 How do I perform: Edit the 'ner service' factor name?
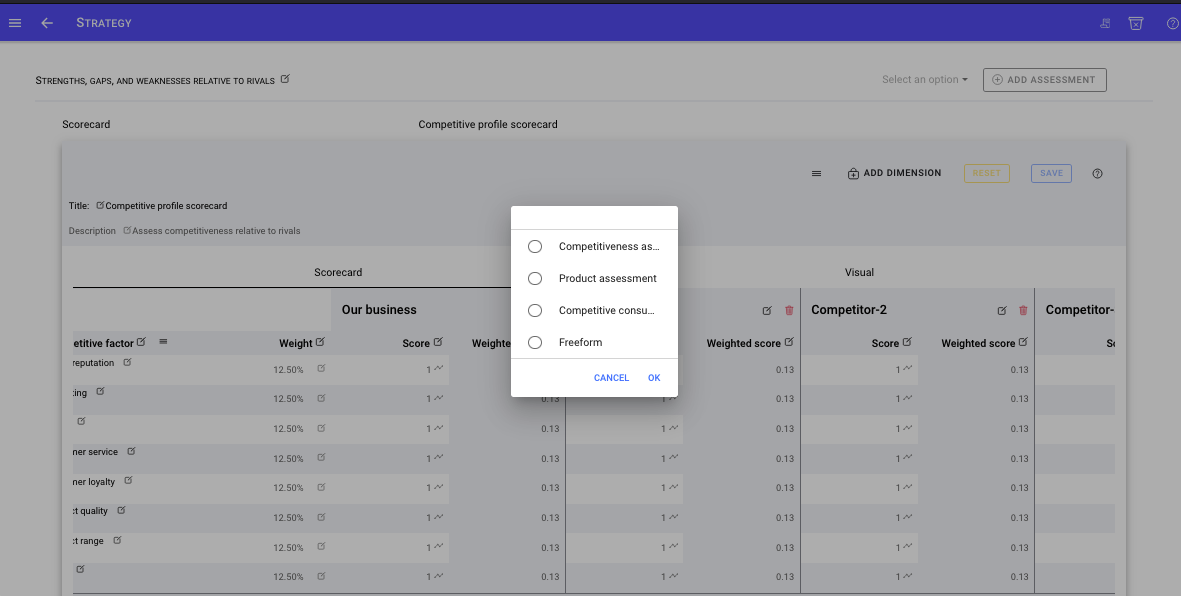click(131, 451)
